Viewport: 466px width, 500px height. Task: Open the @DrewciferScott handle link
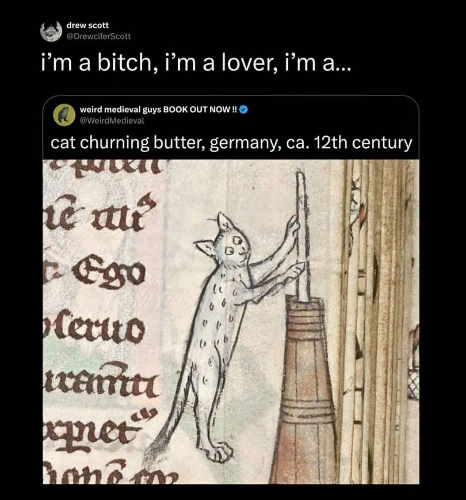click(99, 36)
